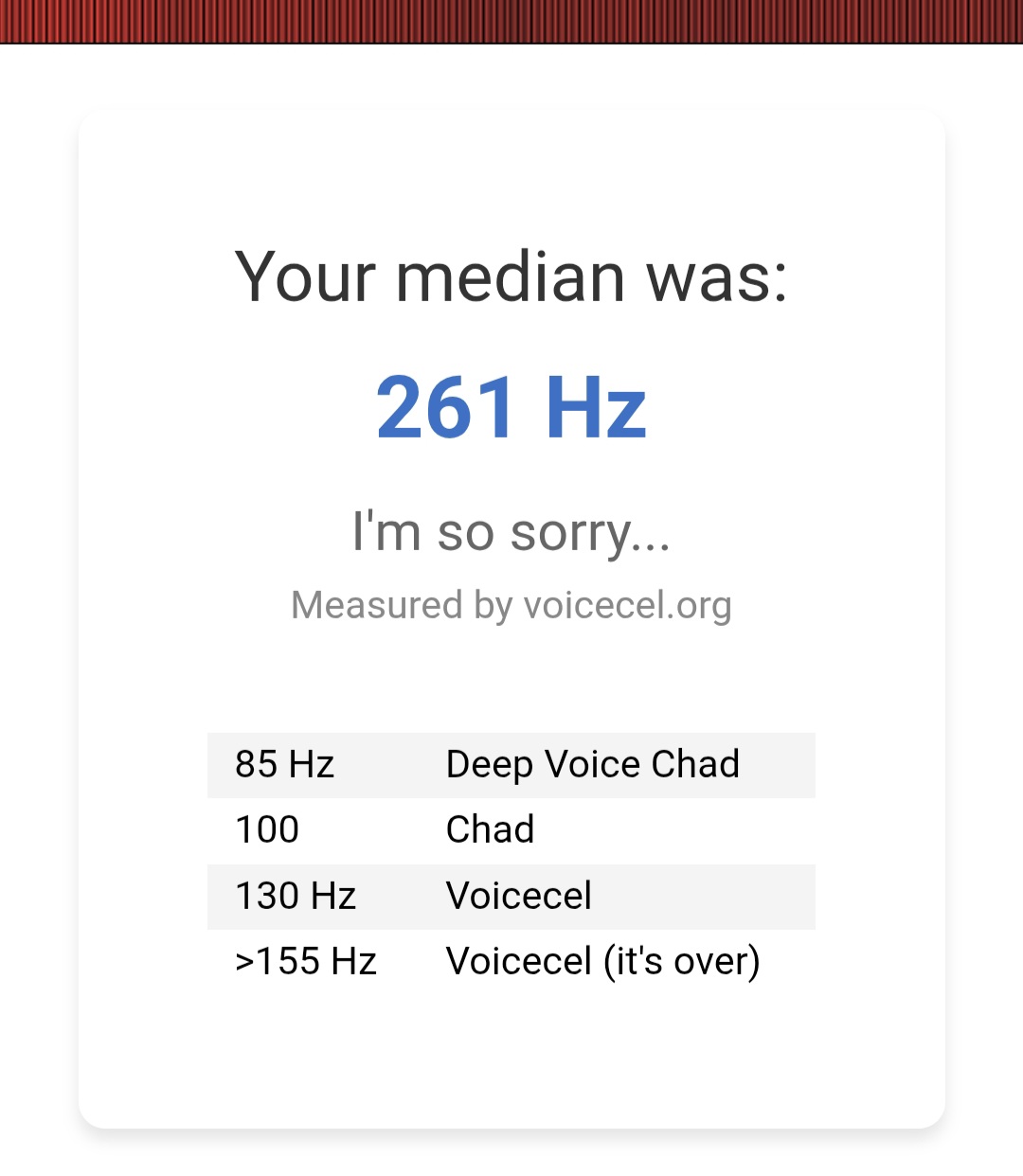Click the '(it's over)' parenthetical text

pyautogui.click(x=682, y=961)
